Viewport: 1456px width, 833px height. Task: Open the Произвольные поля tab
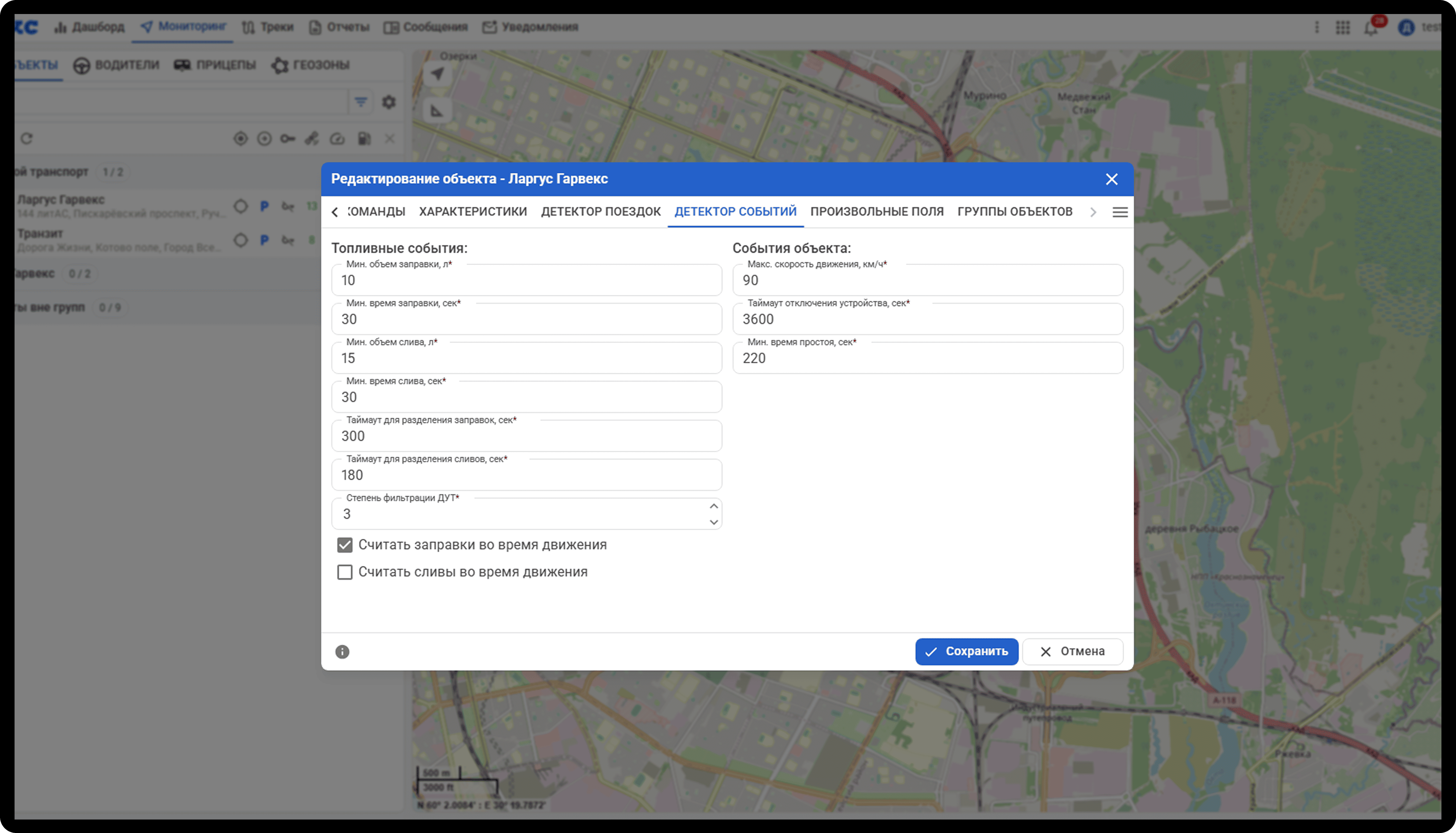pyautogui.click(x=877, y=212)
